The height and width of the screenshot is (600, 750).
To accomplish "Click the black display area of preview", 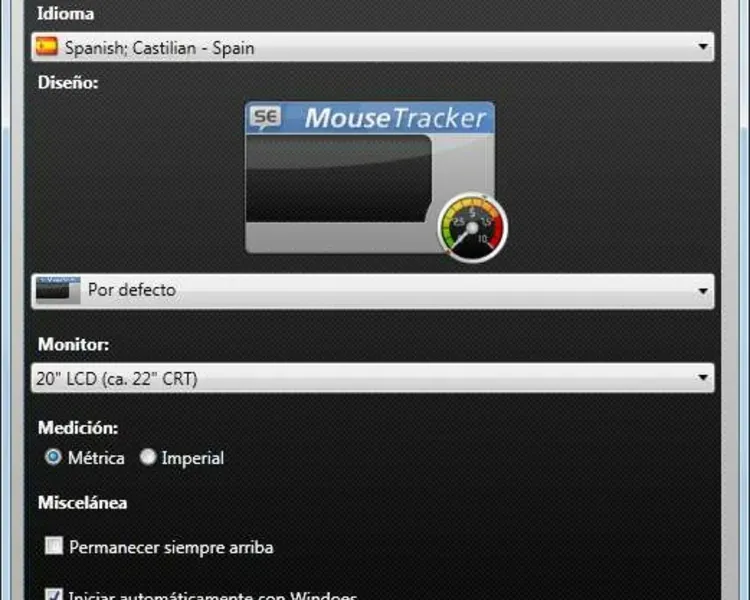I will coord(339,178).
